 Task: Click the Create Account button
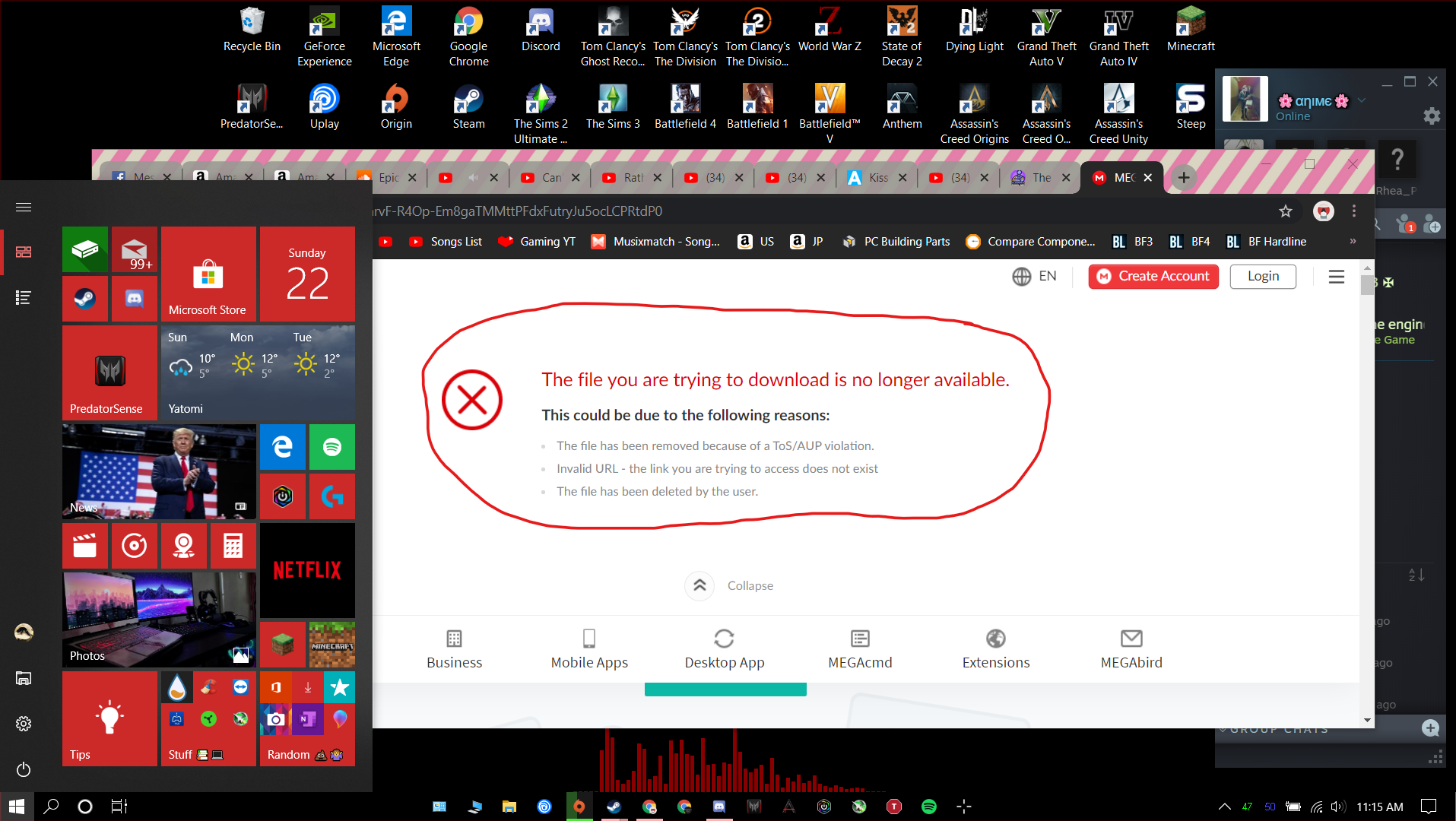(1153, 277)
